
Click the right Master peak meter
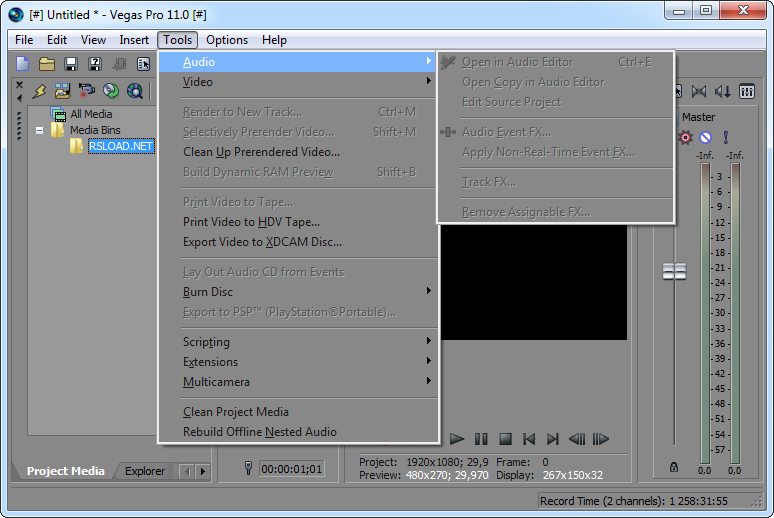pyautogui.click(x=735, y=313)
